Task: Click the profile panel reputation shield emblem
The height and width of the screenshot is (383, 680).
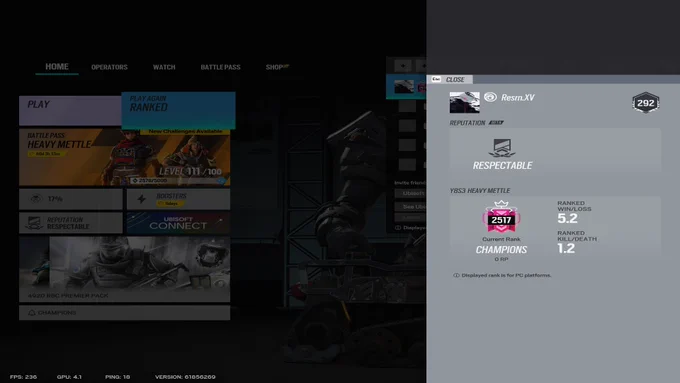Action: (502, 148)
